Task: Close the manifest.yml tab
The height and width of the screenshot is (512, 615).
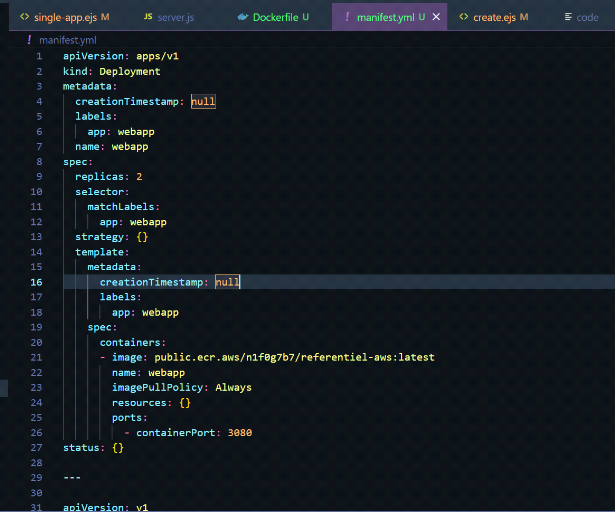Action: click(436, 18)
